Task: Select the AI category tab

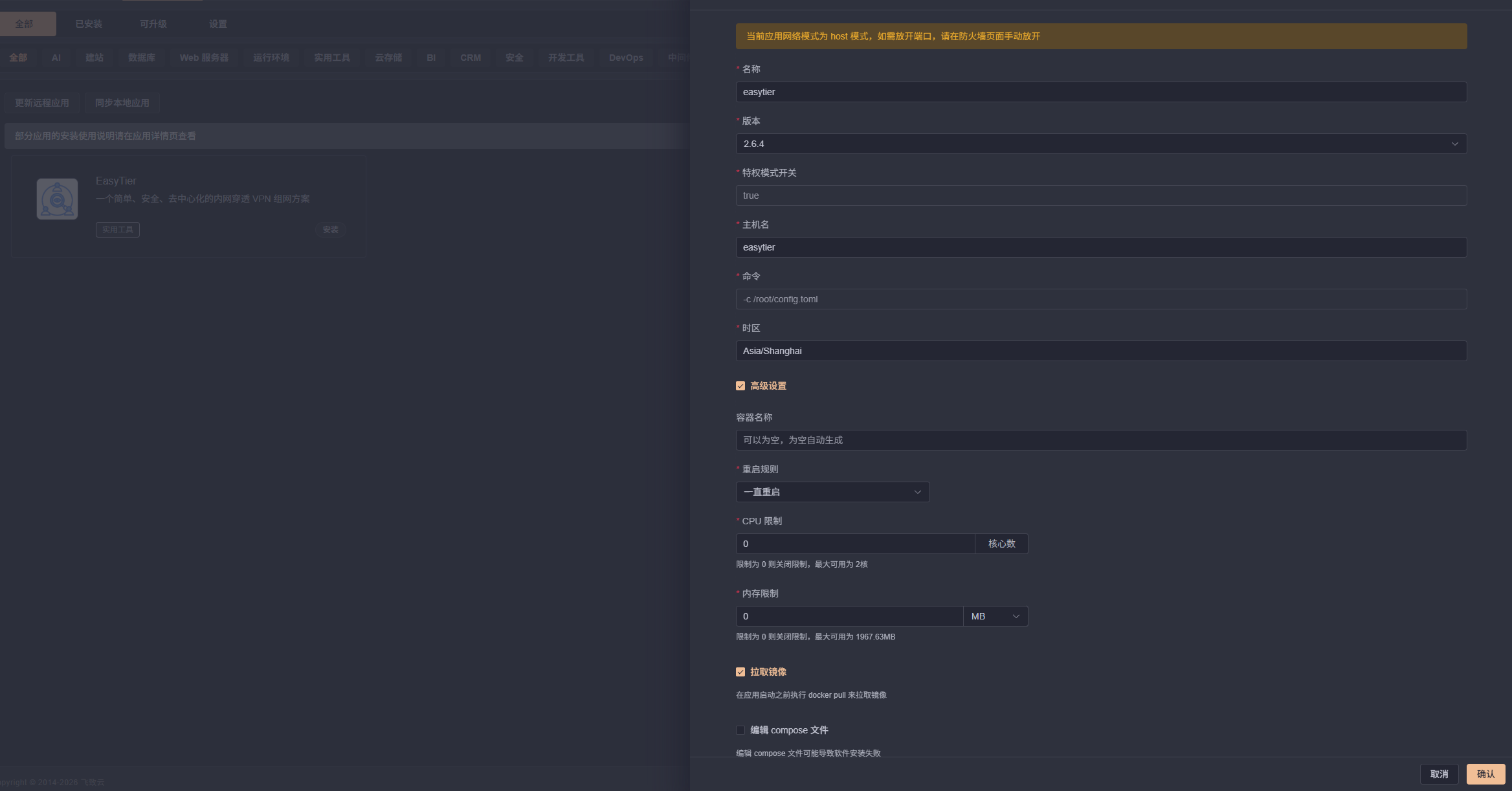Action: click(56, 58)
